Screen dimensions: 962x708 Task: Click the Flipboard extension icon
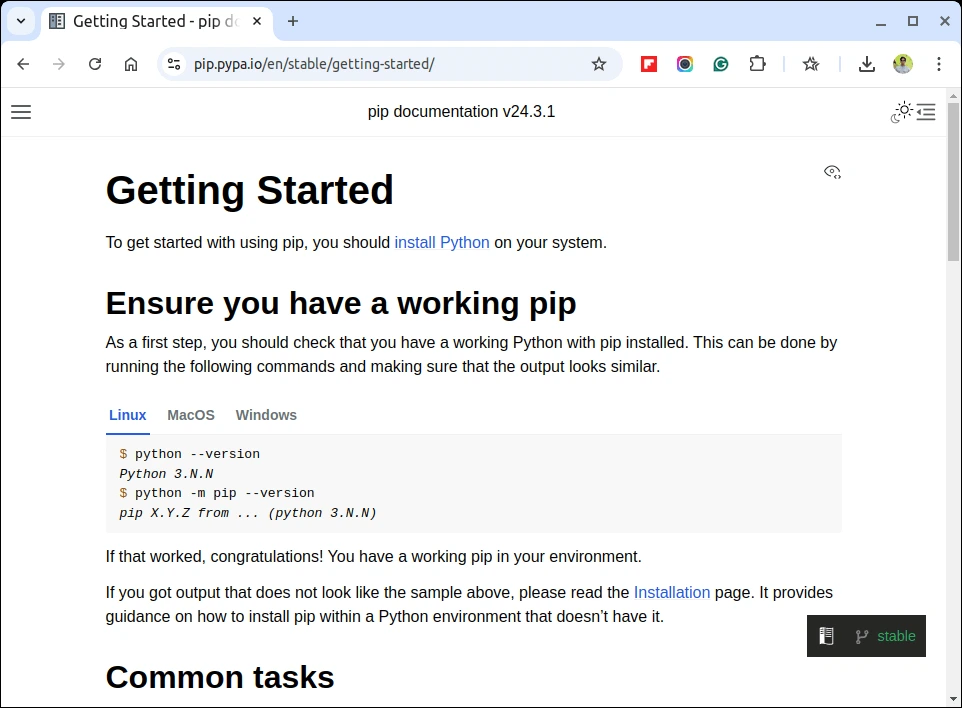click(x=648, y=64)
